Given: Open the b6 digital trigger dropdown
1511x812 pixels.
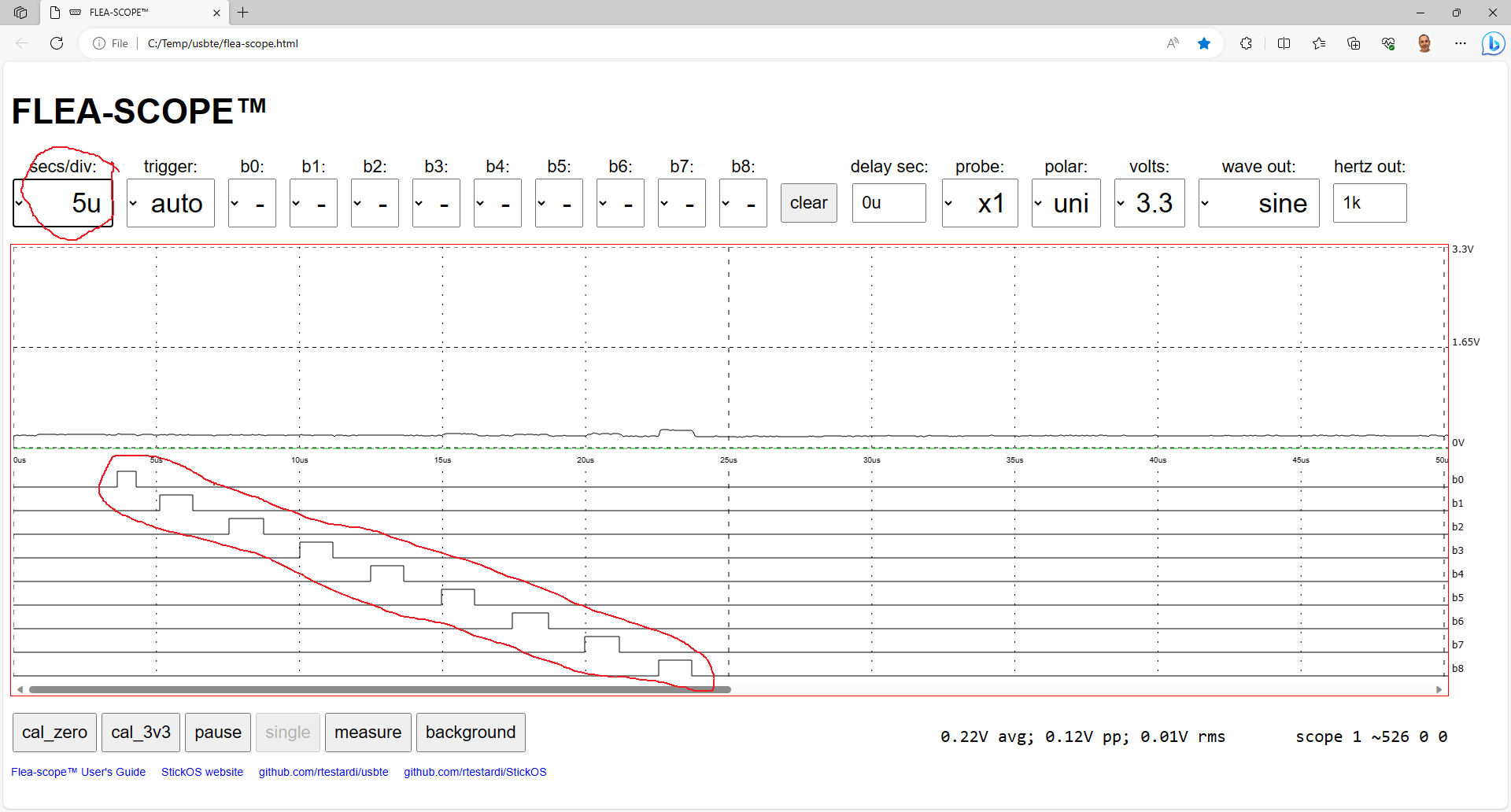Looking at the screenshot, I should 620,203.
